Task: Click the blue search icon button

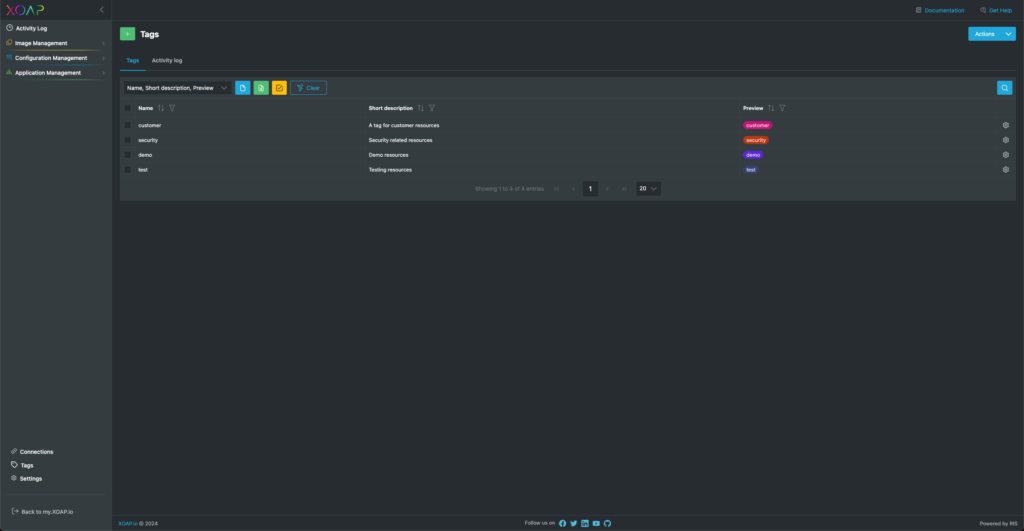Action: 1004,88
